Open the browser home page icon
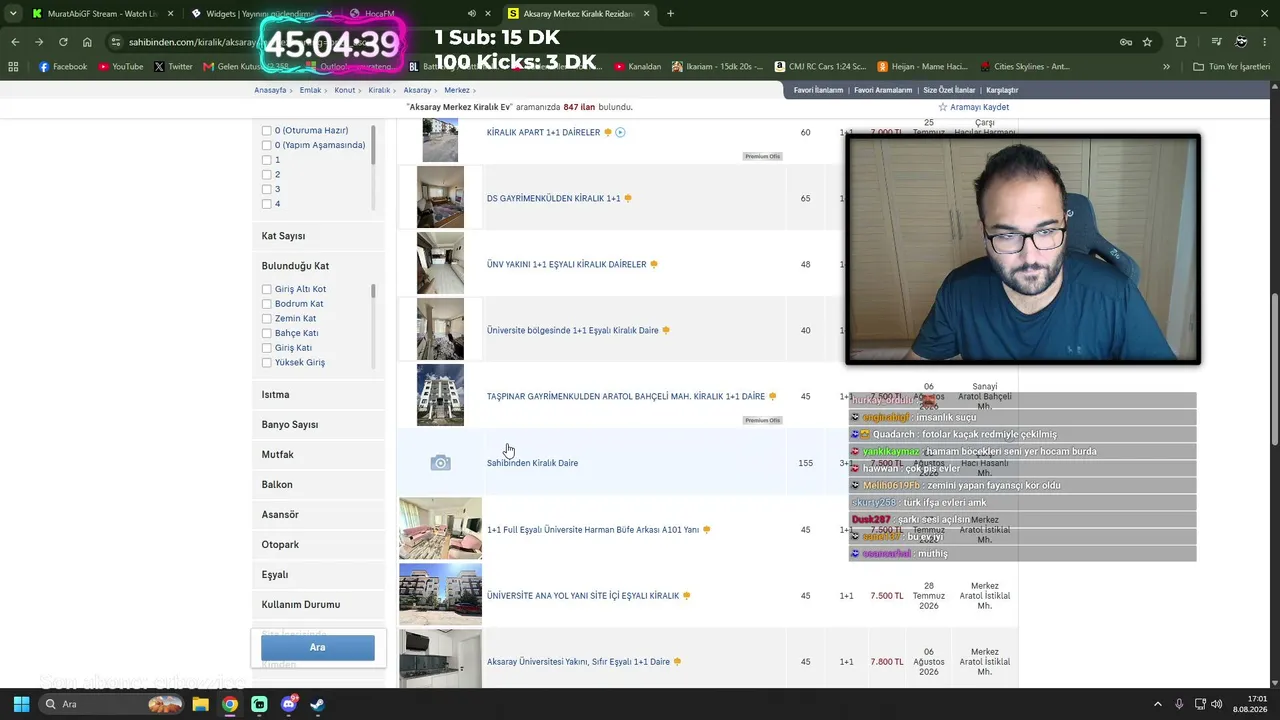The height and width of the screenshot is (720, 1280). pos(87,42)
